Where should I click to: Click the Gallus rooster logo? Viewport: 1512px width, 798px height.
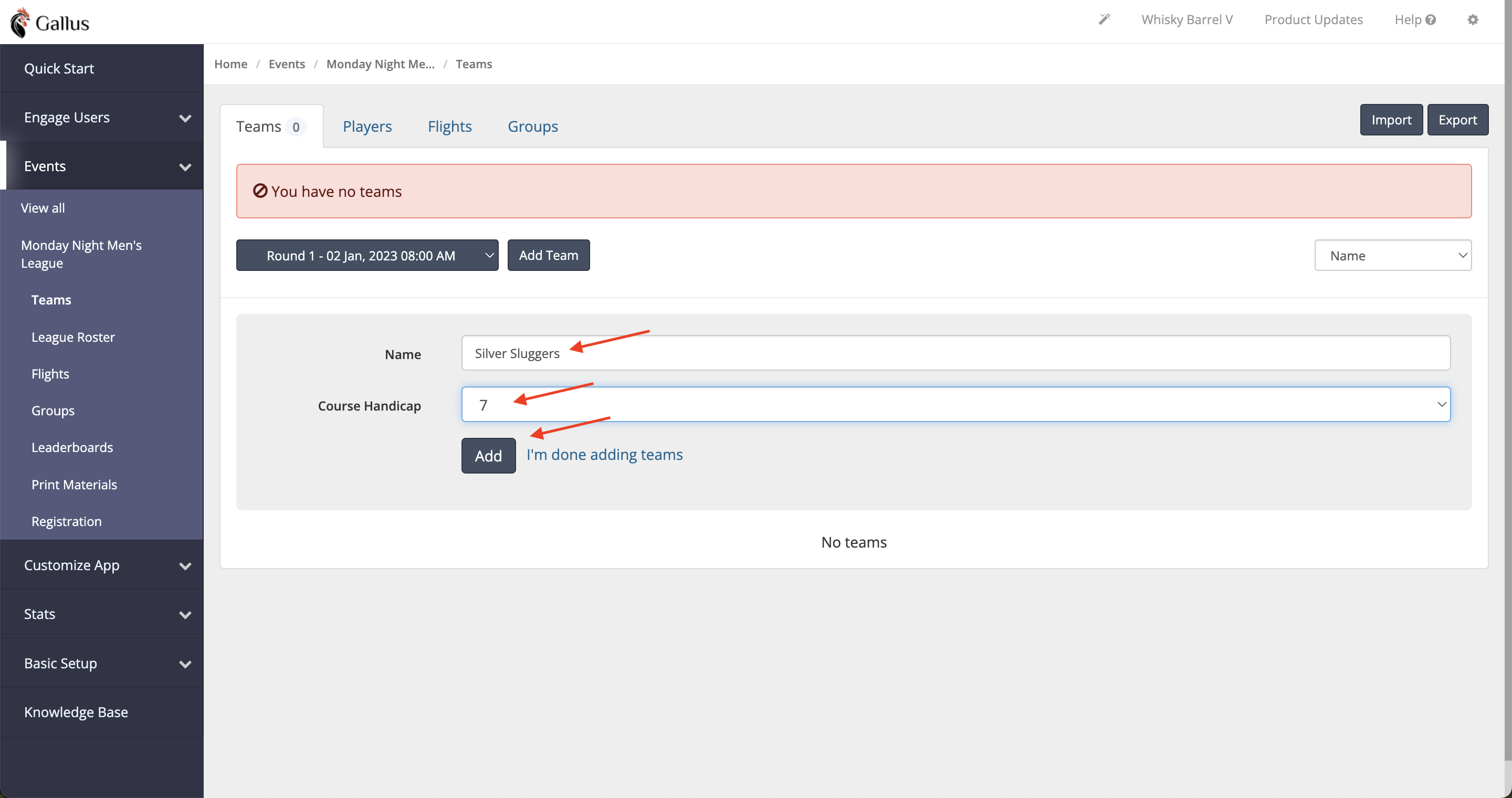click(50, 22)
